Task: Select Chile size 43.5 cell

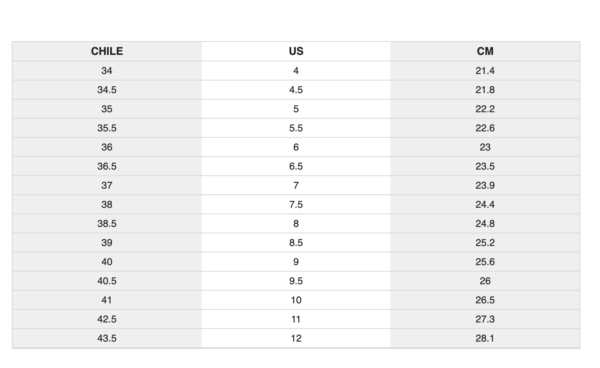Action: [107, 339]
